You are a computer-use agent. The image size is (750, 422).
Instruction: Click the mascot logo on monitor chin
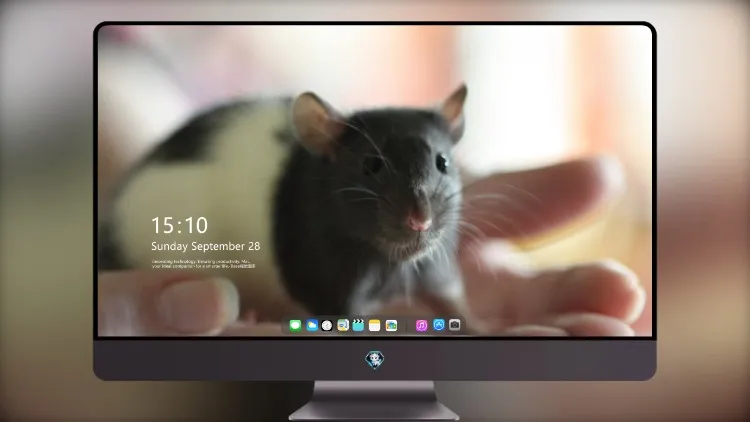tap(375, 360)
